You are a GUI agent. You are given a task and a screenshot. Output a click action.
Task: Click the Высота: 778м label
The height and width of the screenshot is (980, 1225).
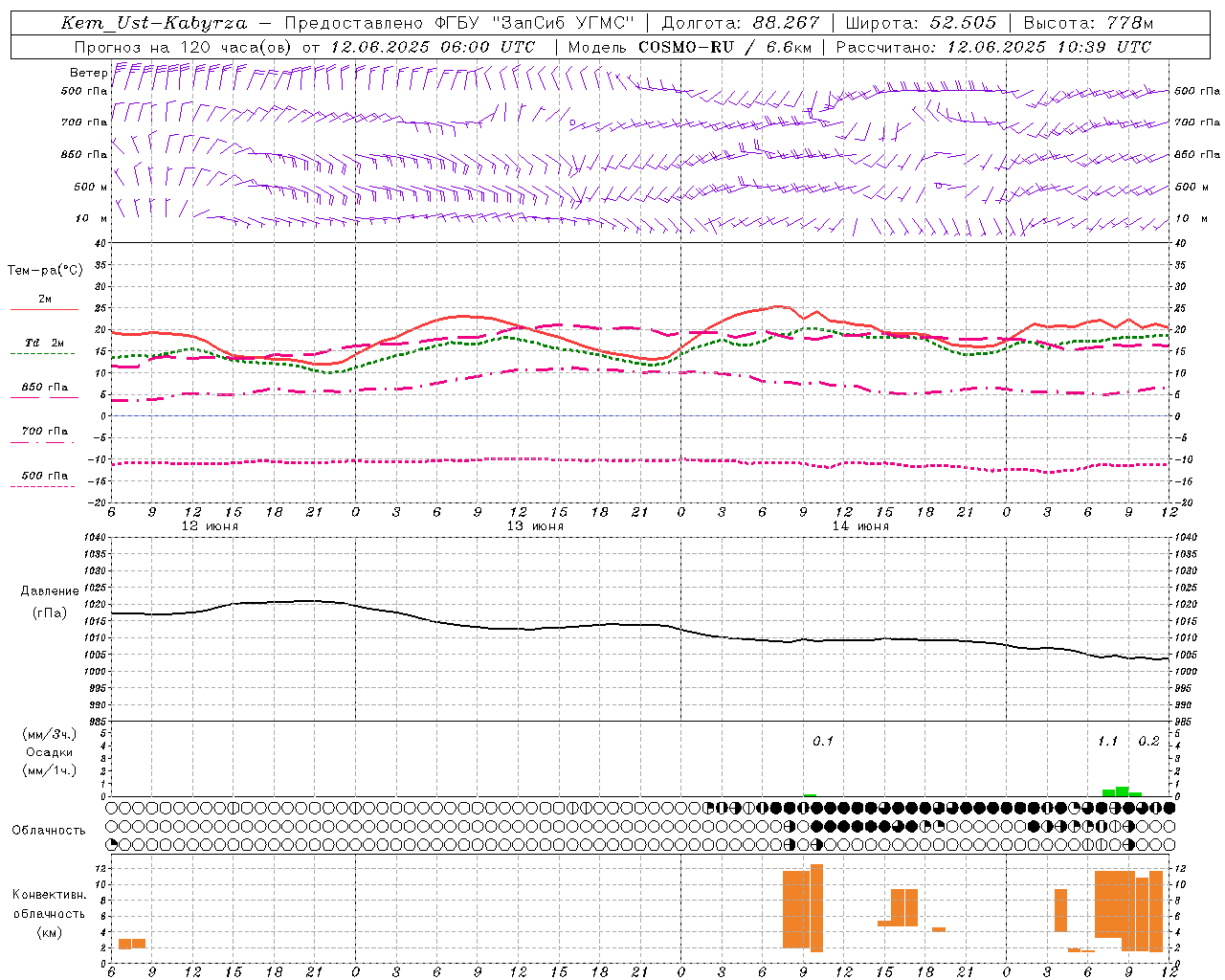(x=1088, y=23)
